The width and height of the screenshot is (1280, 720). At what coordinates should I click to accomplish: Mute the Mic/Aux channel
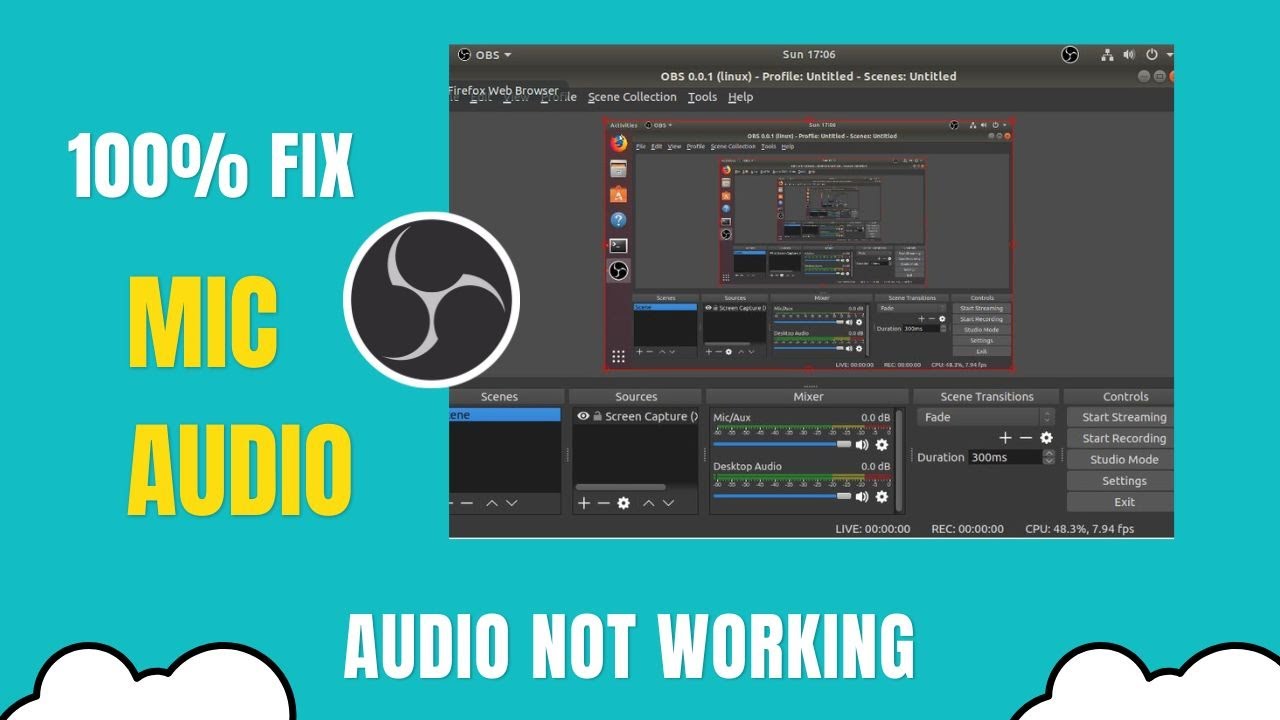862,445
